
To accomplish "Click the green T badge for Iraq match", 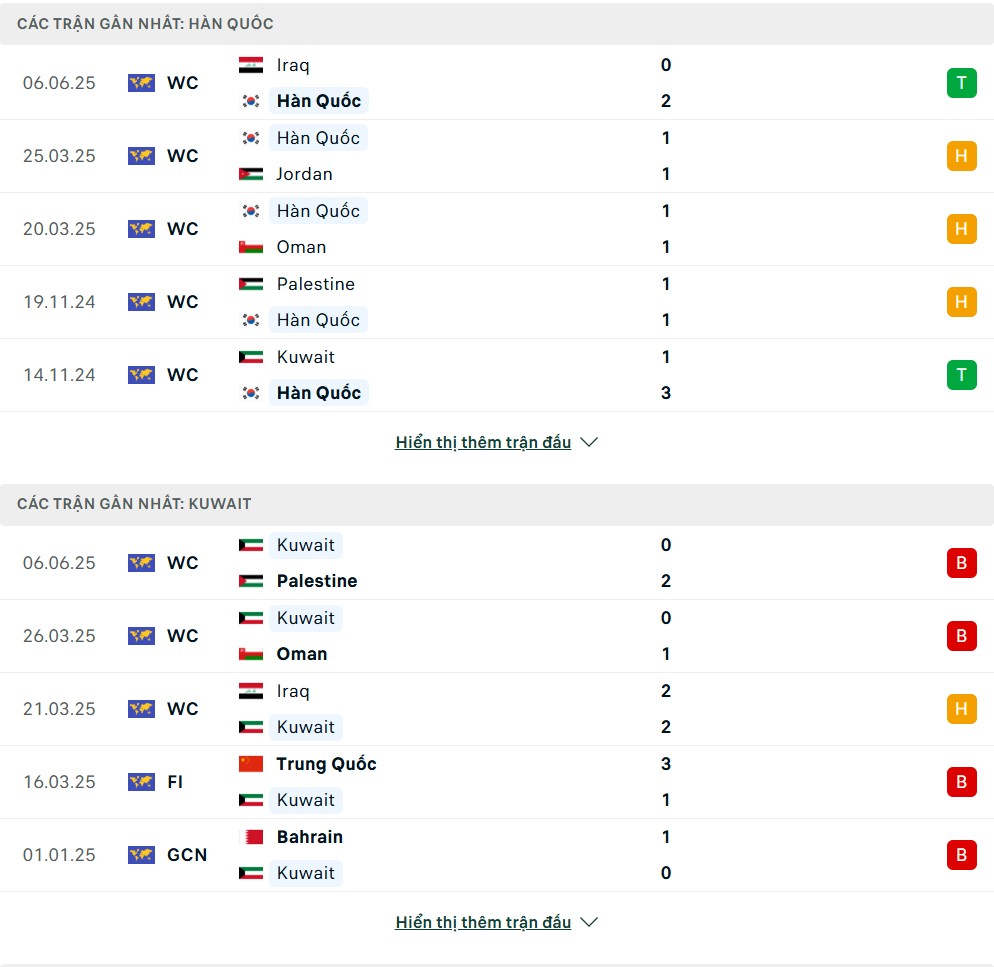I will (961, 83).
